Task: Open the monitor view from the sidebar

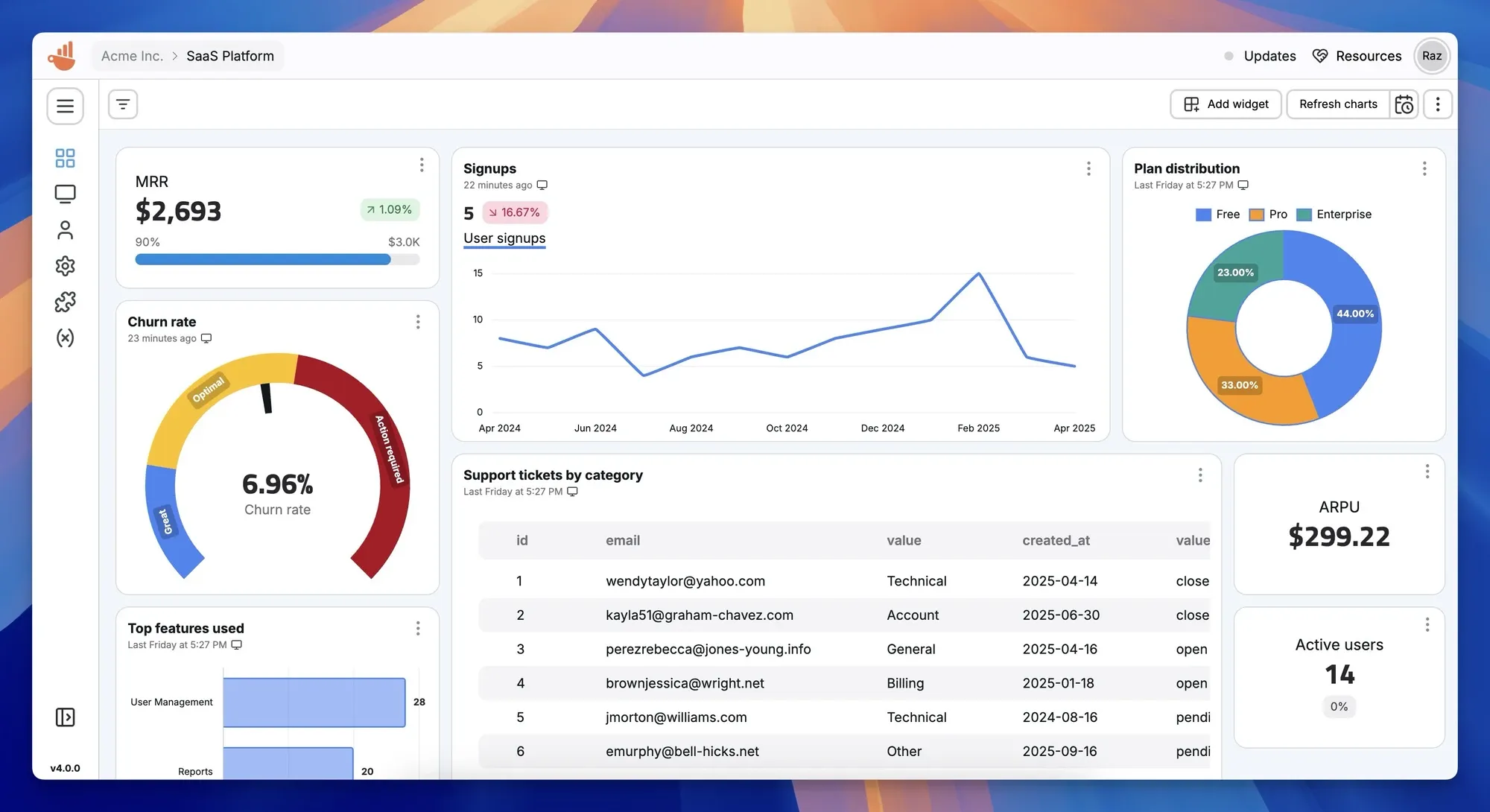Action: point(65,193)
